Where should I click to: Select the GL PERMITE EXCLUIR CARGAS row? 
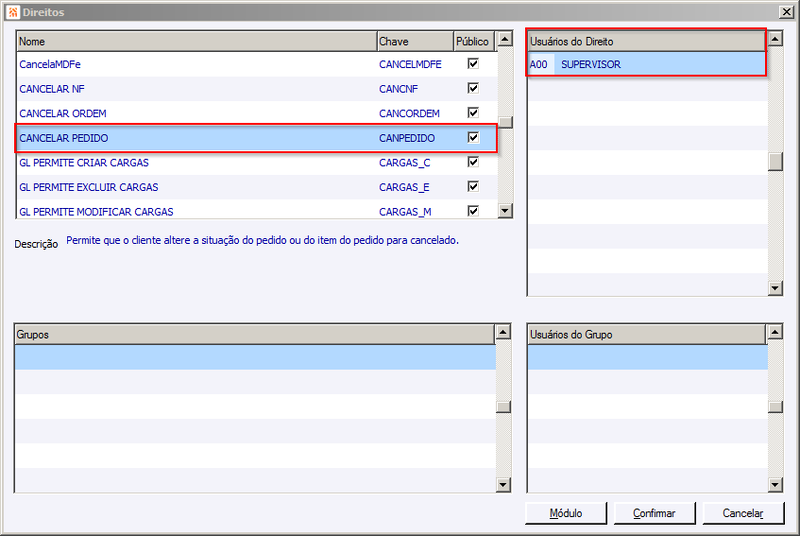pos(257,187)
